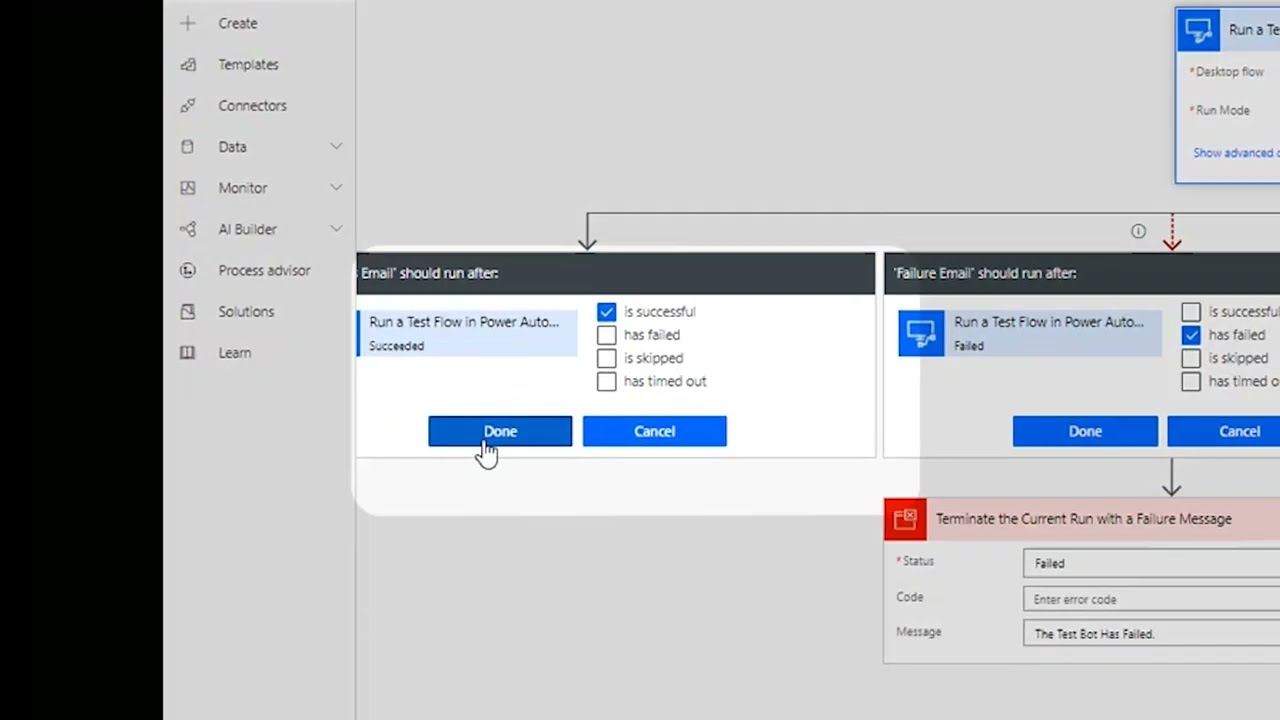Image resolution: width=1280 pixels, height=720 pixels.
Task: Expand the Monitor menu chevron
Action: (x=336, y=188)
